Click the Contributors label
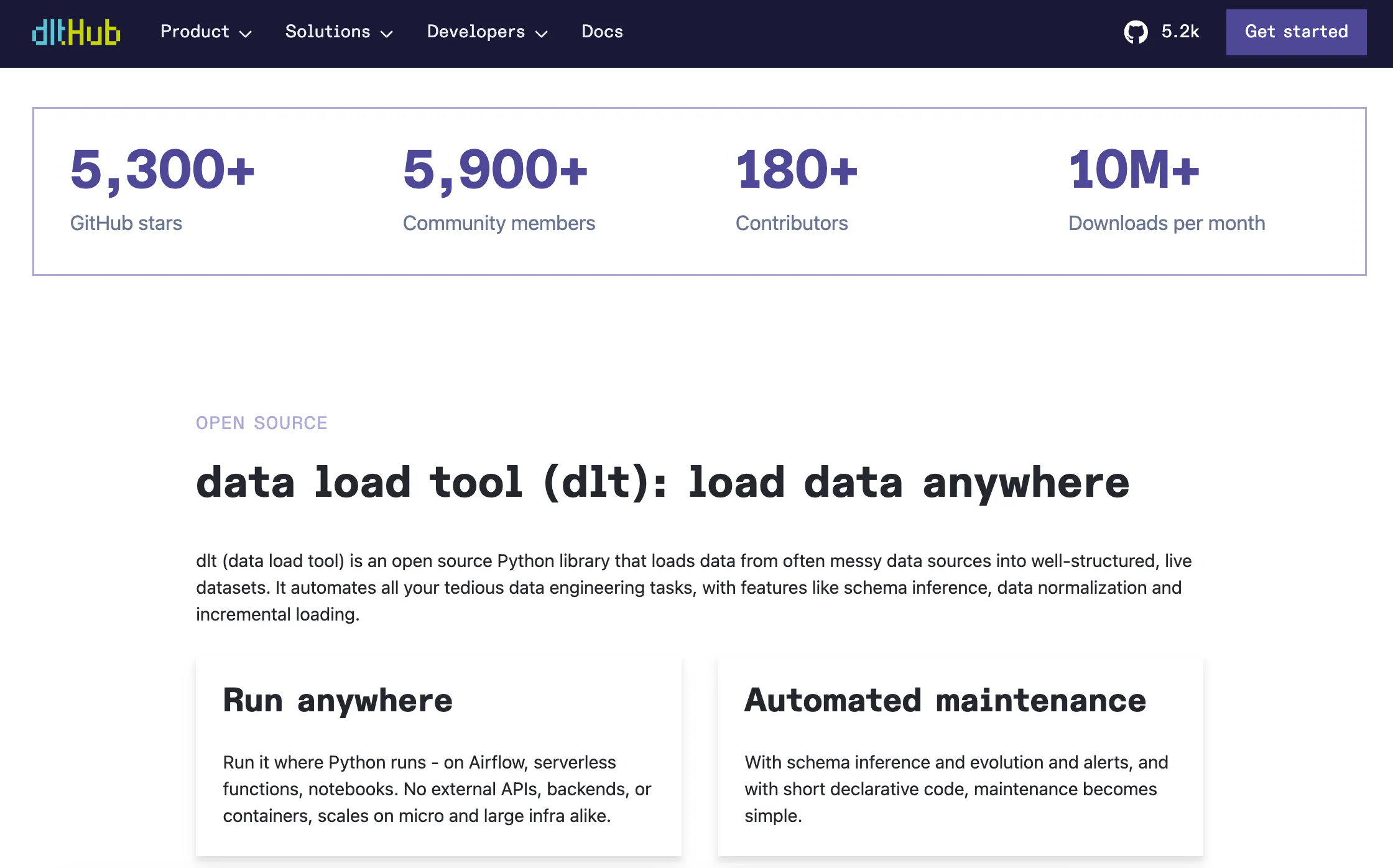This screenshot has width=1393, height=868. 792,223
